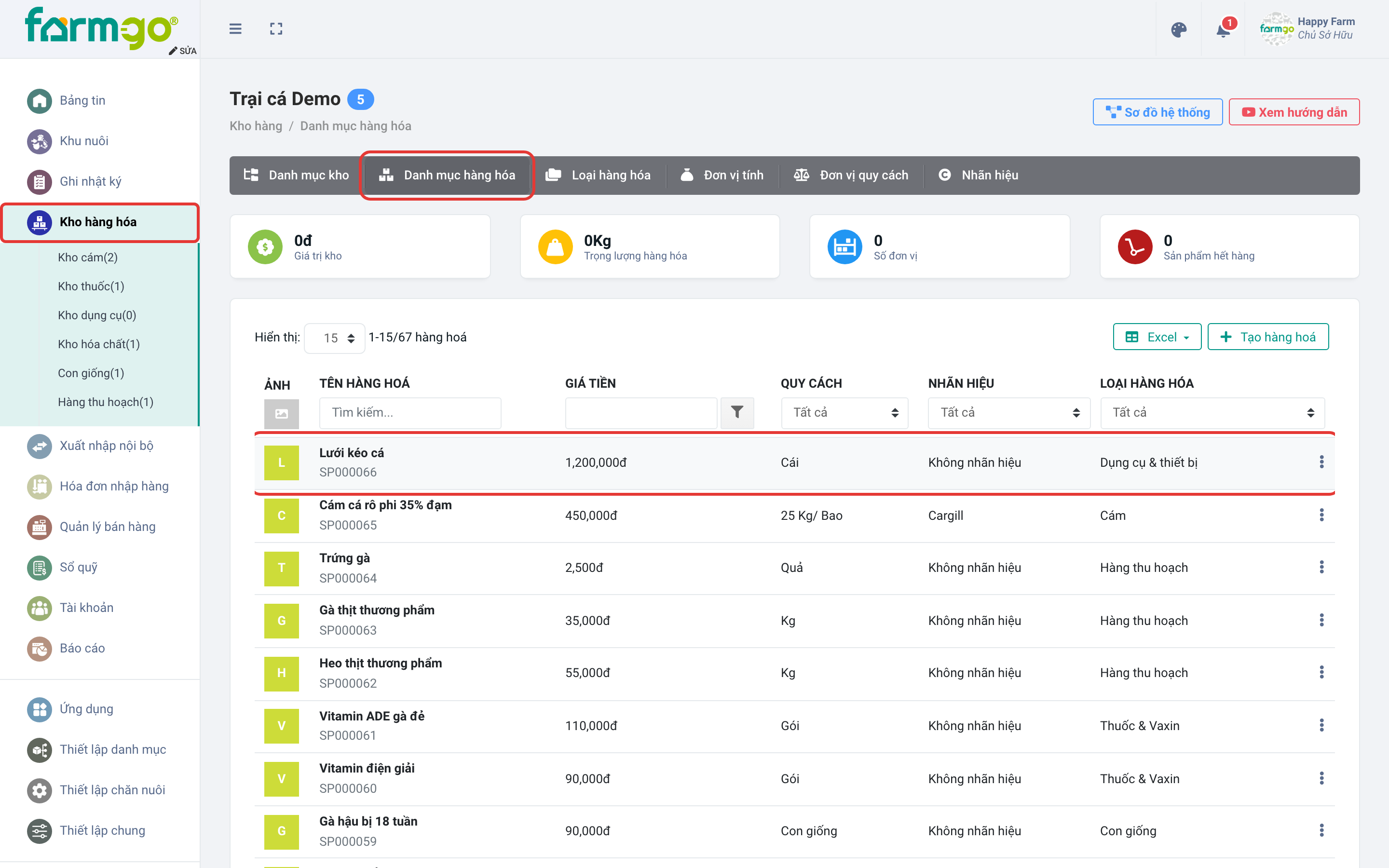Open the Quy cách Tất cả dropdown

[x=844, y=412]
